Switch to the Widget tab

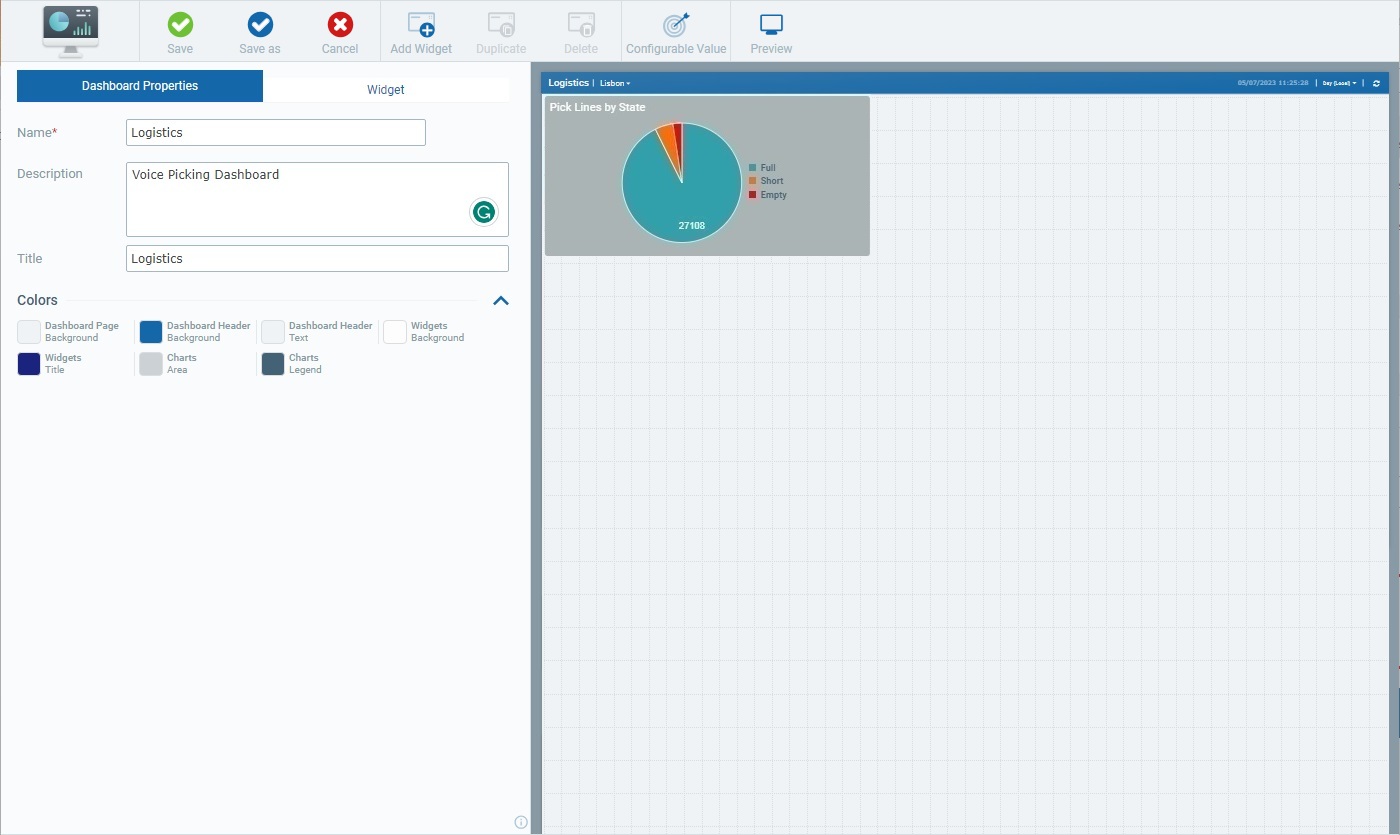click(386, 87)
